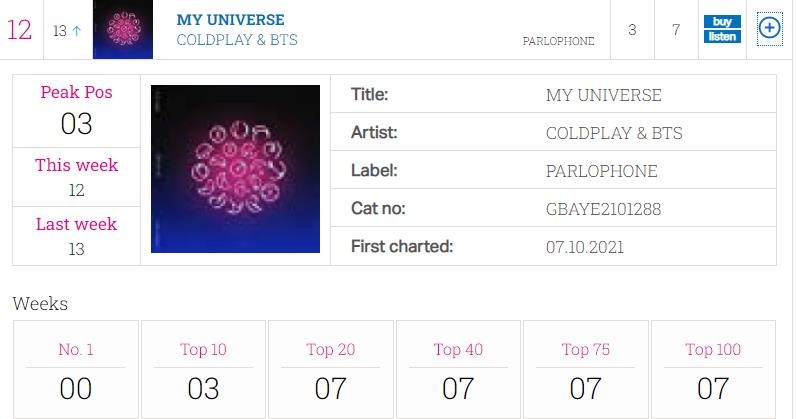Click the No. 1 weeks box
The width and height of the screenshot is (796, 419).
(76, 369)
